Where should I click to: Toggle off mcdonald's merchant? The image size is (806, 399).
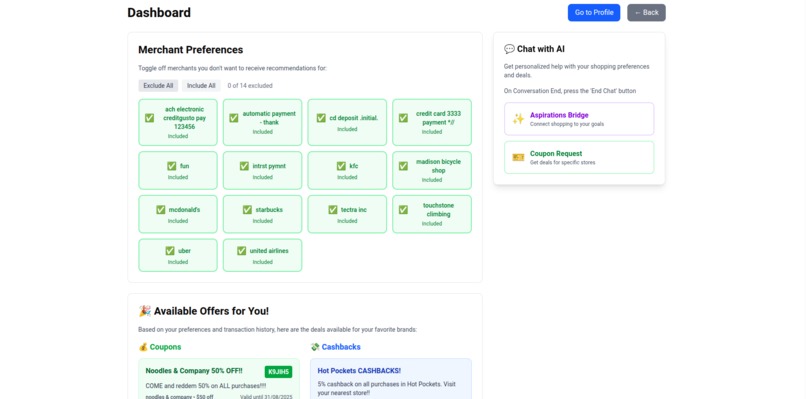point(178,214)
